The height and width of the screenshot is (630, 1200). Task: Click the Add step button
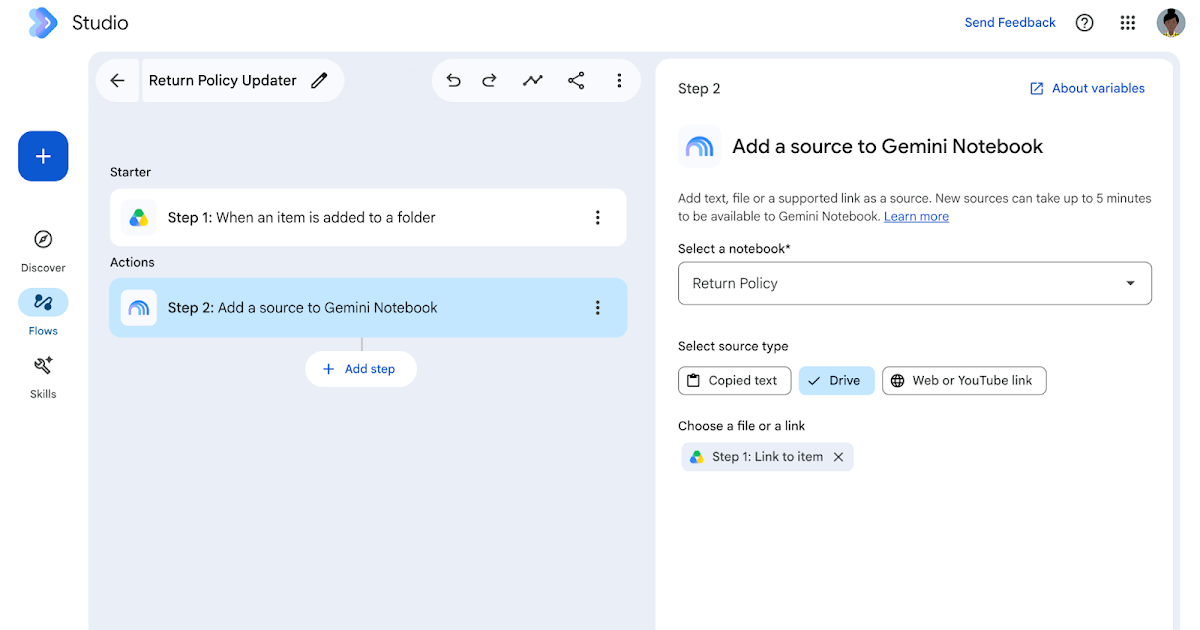[x=361, y=369]
